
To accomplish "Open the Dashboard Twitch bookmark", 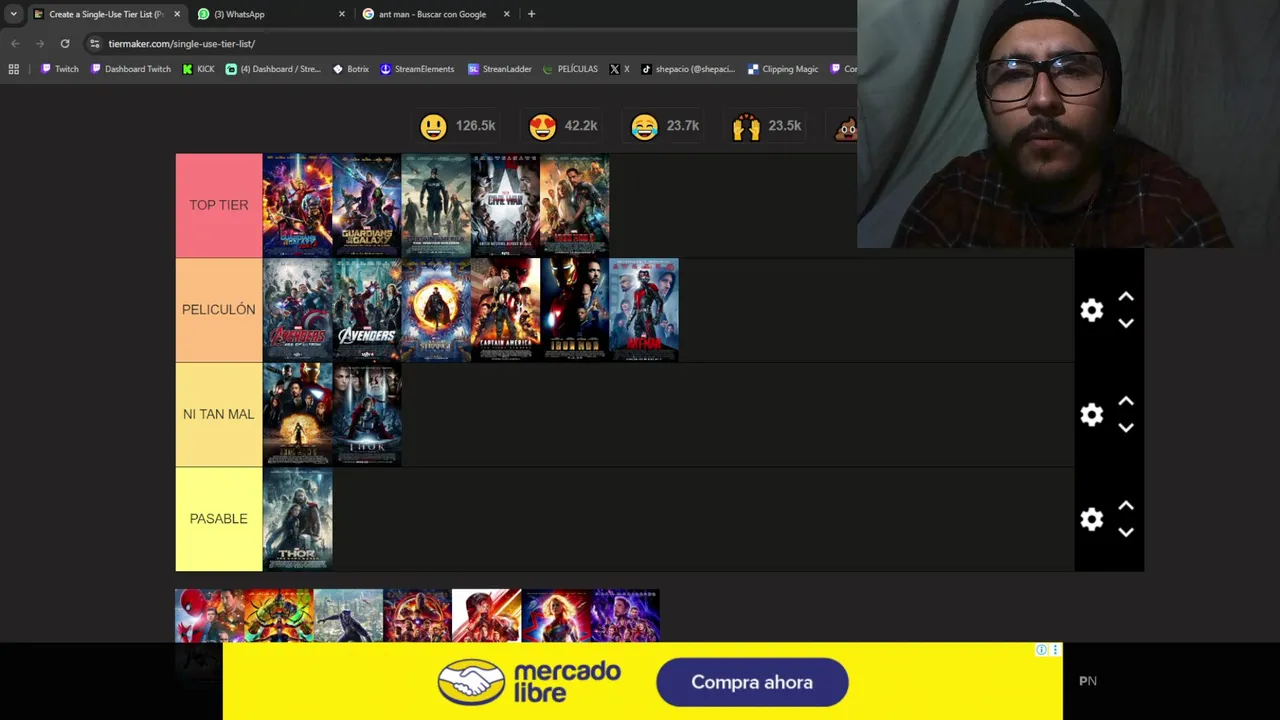I will pos(130,69).
